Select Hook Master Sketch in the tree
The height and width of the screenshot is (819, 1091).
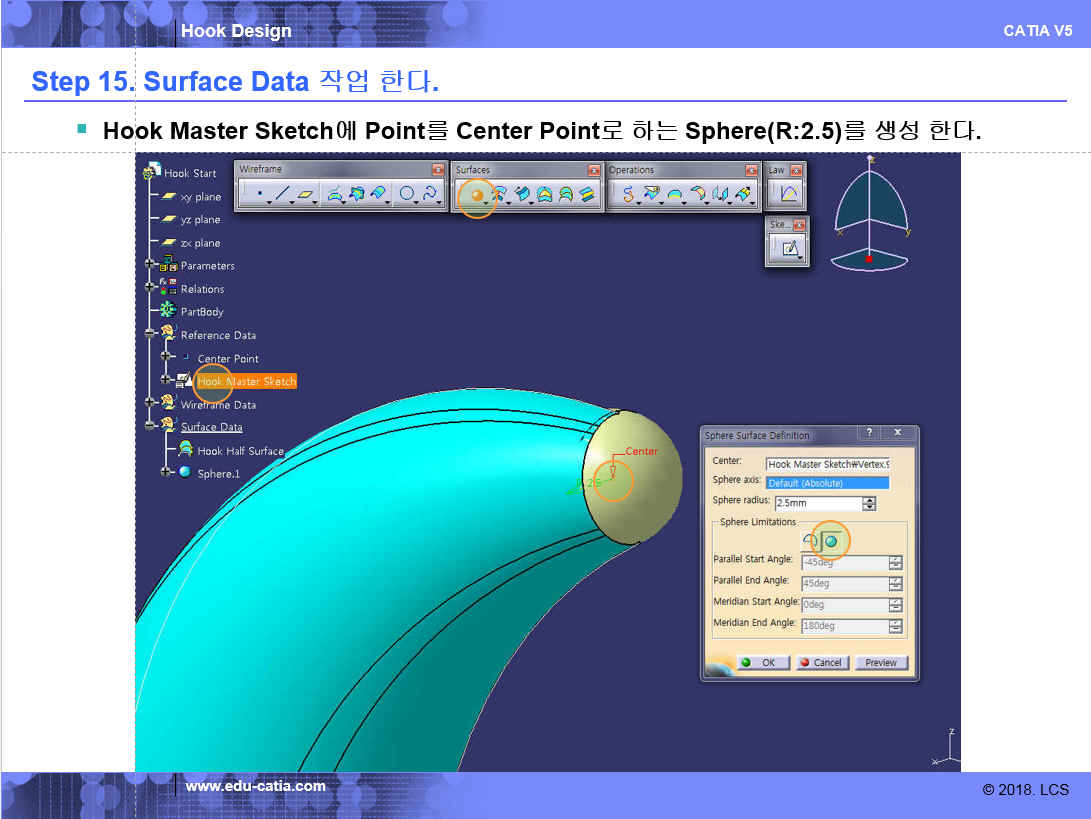(x=246, y=382)
